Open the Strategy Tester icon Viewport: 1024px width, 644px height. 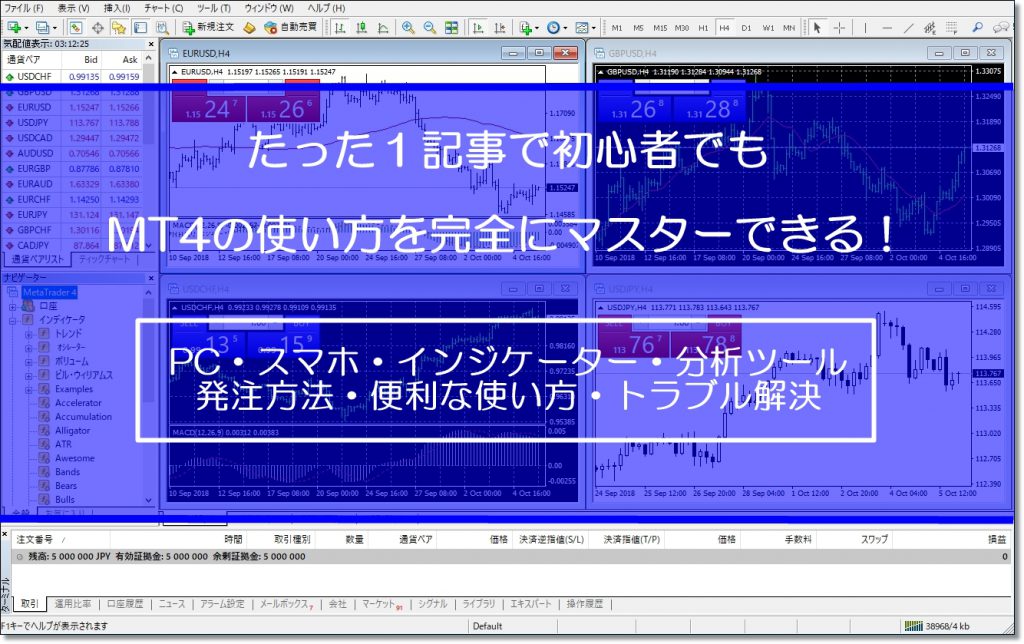tap(162, 28)
